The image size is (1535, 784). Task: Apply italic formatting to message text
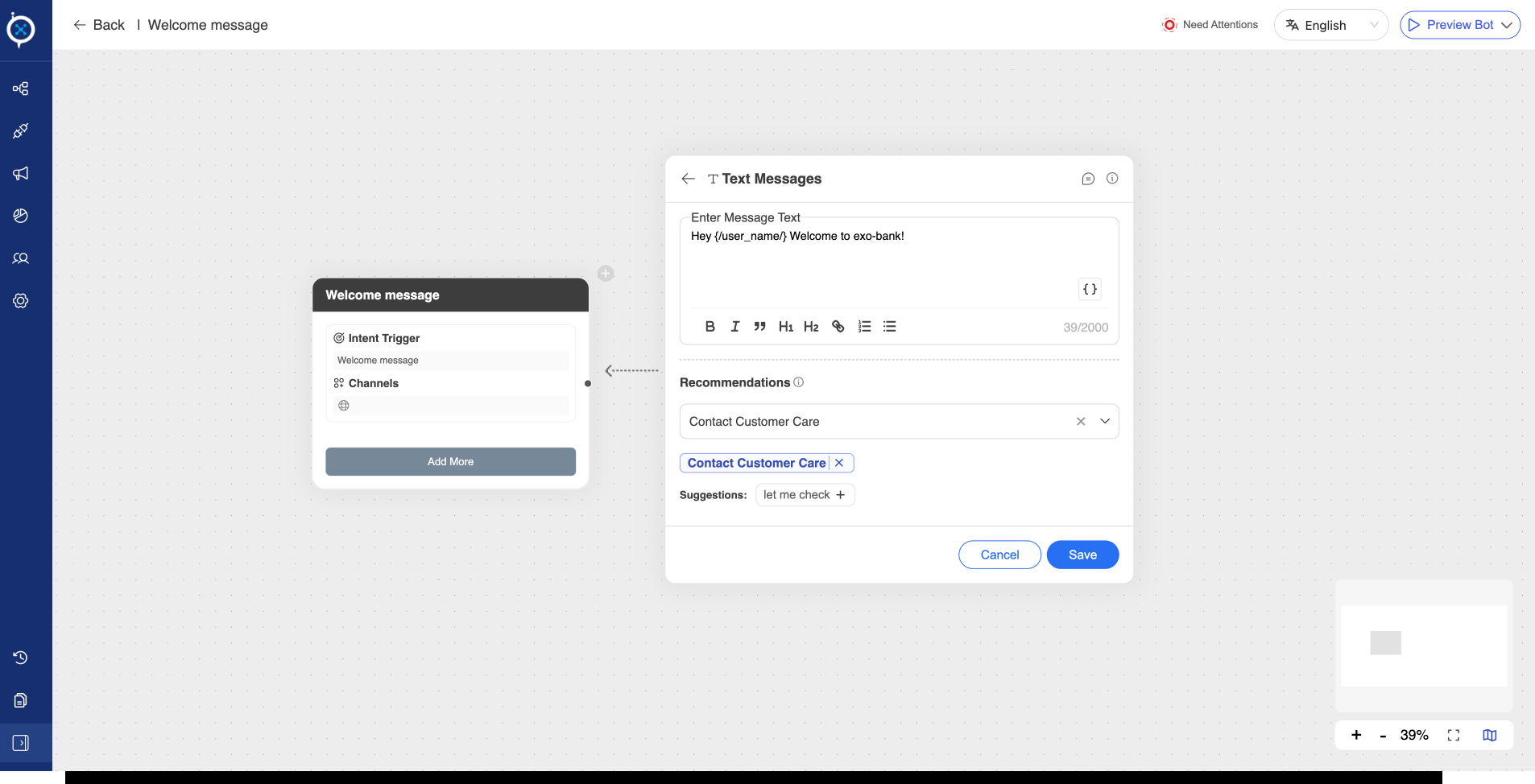(734, 326)
